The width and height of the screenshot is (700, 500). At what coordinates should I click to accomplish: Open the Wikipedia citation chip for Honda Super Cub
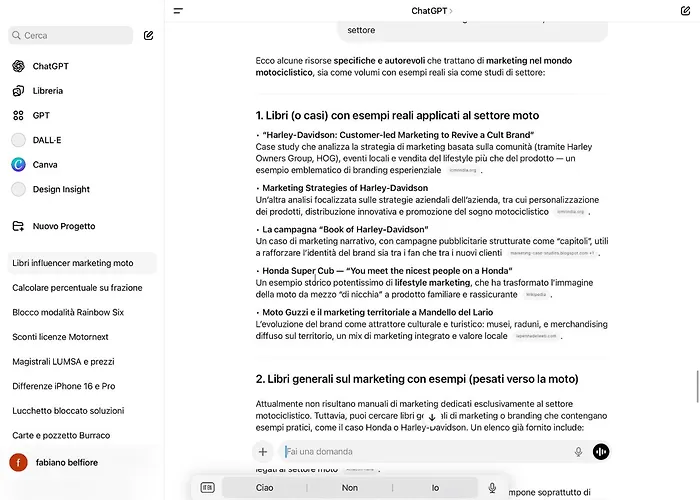point(536,295)
